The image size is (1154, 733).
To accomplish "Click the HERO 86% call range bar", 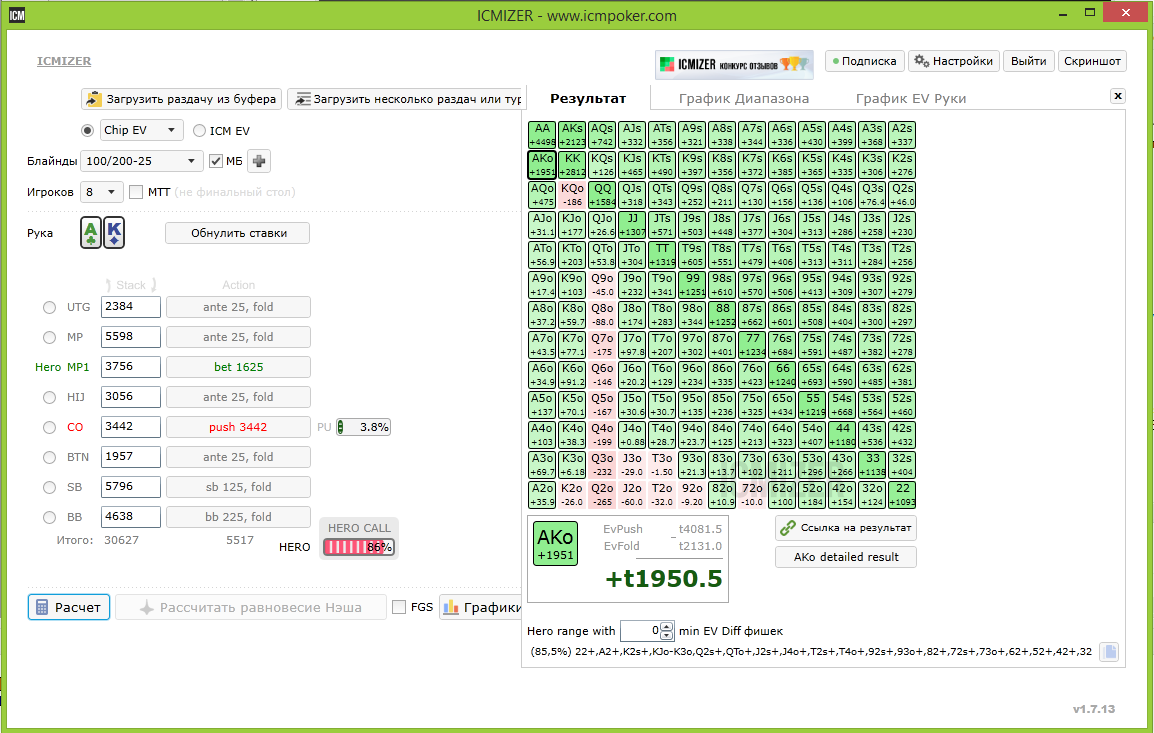I will (358, 547).
